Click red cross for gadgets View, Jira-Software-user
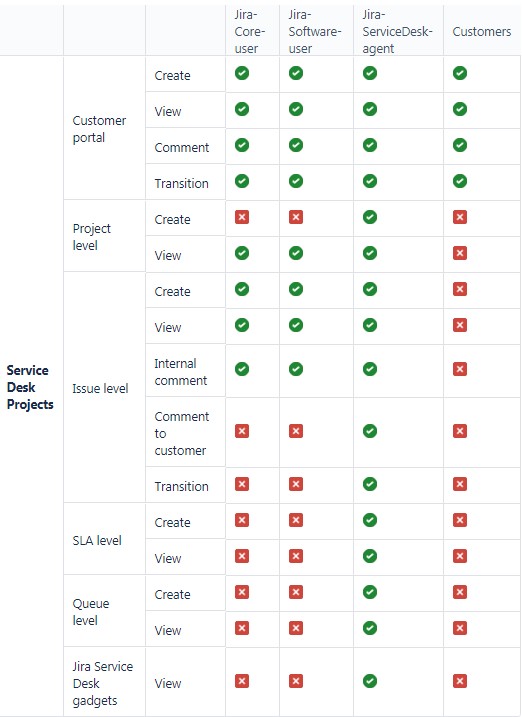 pyautogui.click(x=296, y=681)
